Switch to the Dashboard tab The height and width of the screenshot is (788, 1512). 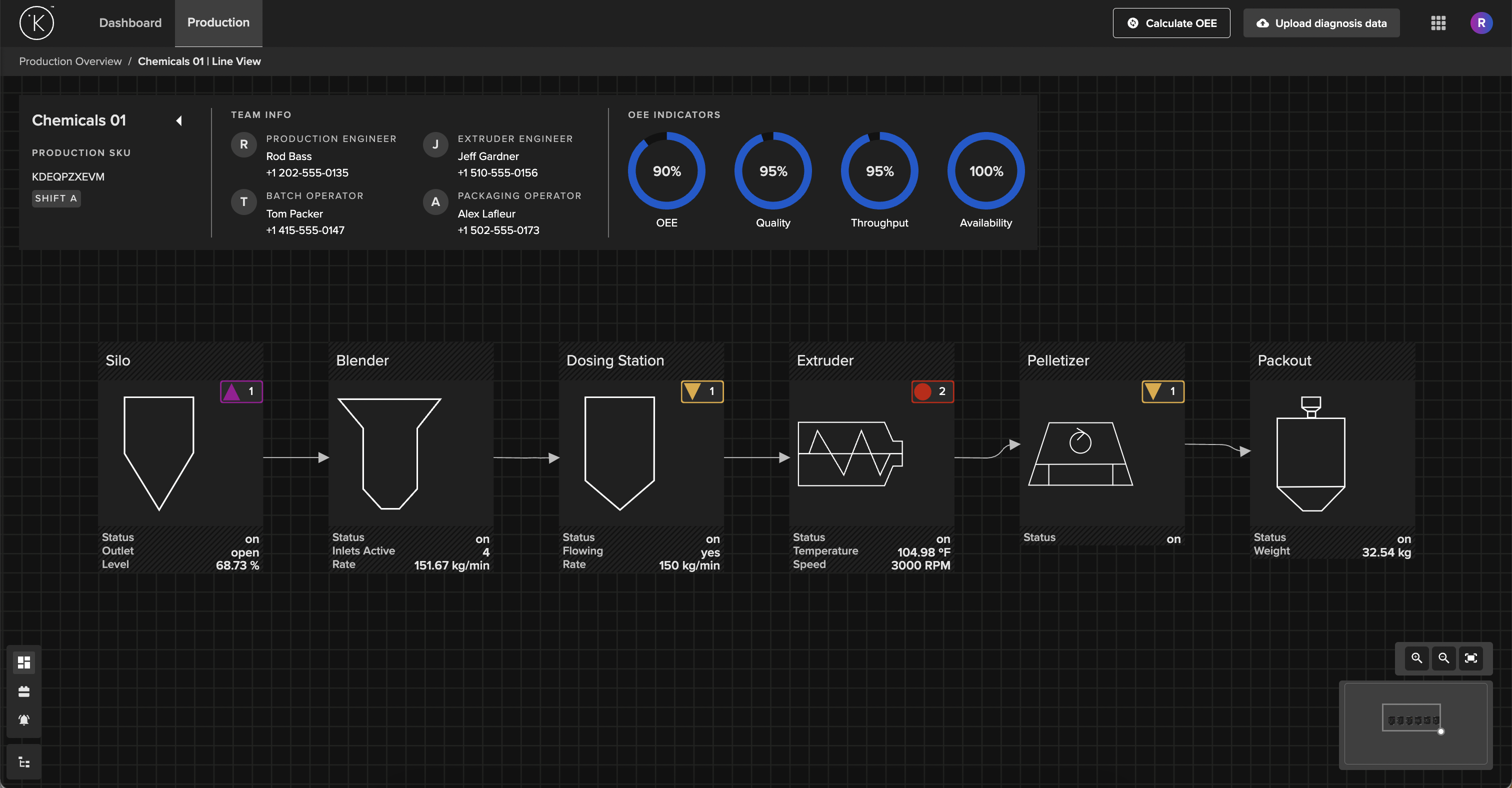(130, 23)
